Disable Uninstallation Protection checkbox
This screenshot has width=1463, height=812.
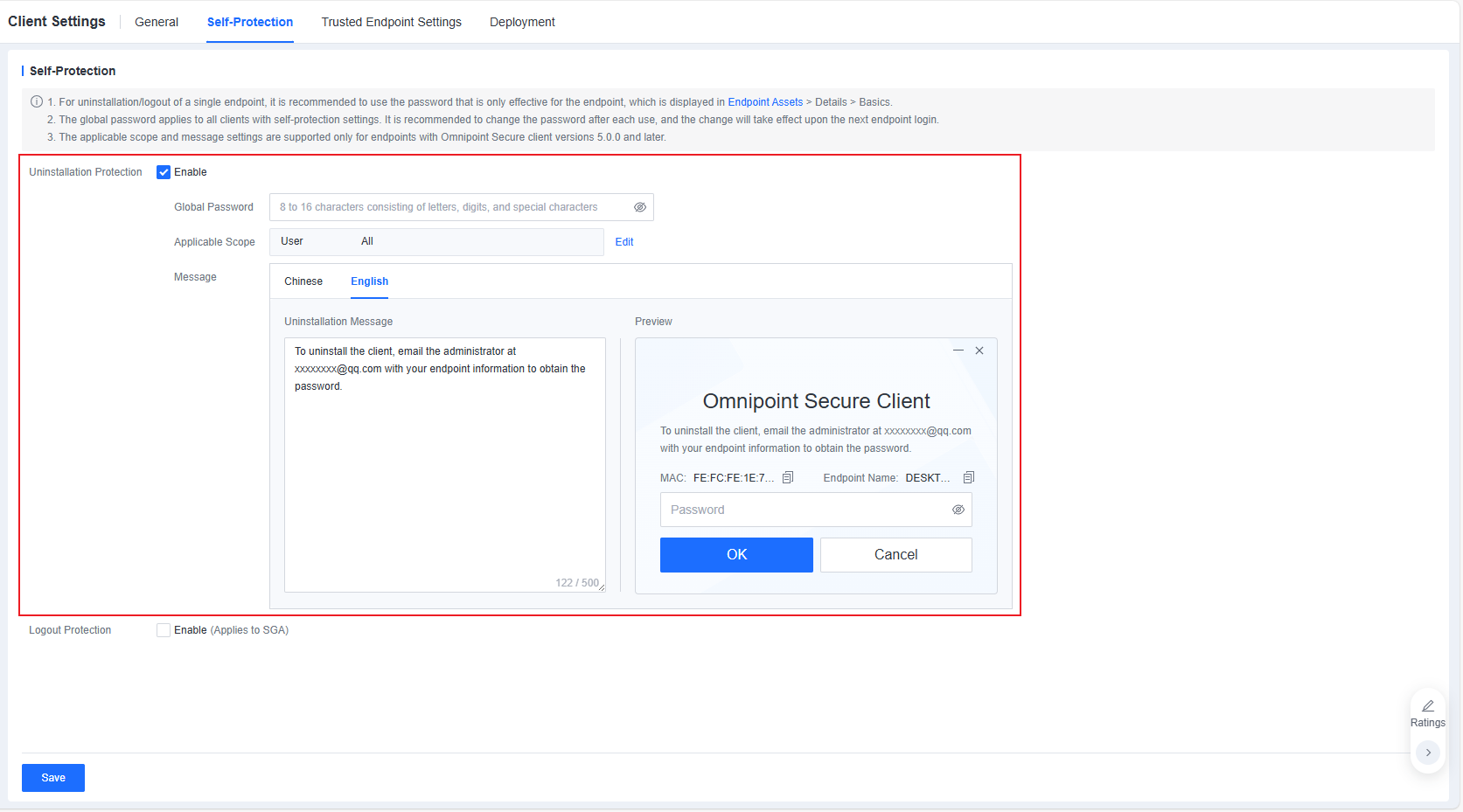164,172
